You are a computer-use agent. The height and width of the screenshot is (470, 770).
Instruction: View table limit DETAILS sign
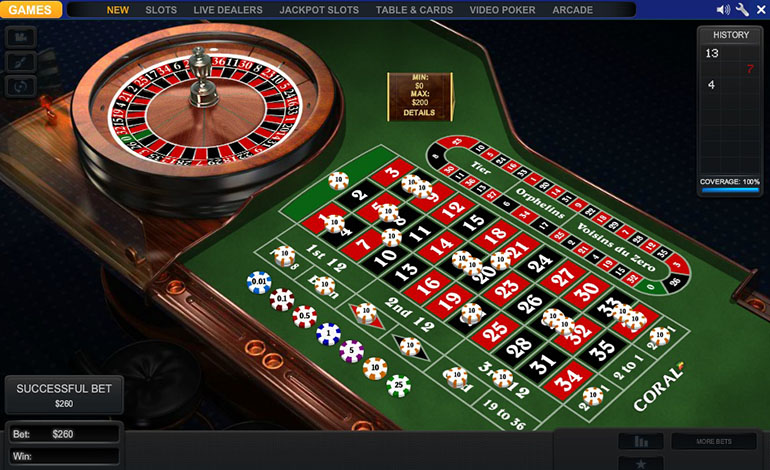[419, 112]
